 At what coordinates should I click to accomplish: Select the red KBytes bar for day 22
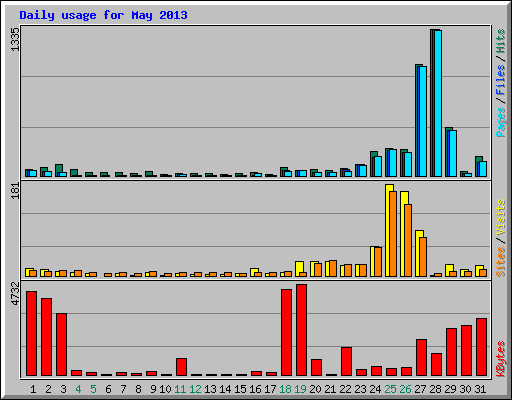click(346, 361)
